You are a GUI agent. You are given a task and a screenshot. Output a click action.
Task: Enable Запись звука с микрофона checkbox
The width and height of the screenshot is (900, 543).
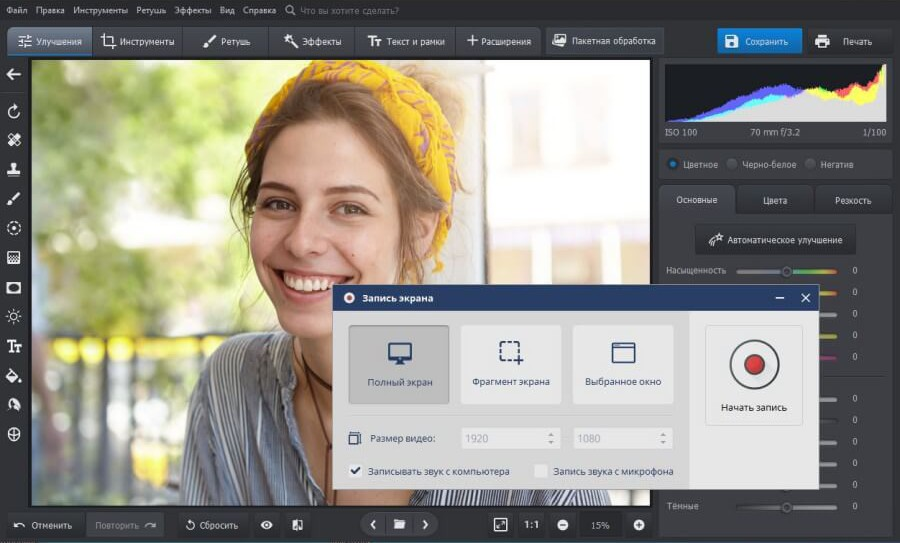pyautogui.click(x=541, y=471)
